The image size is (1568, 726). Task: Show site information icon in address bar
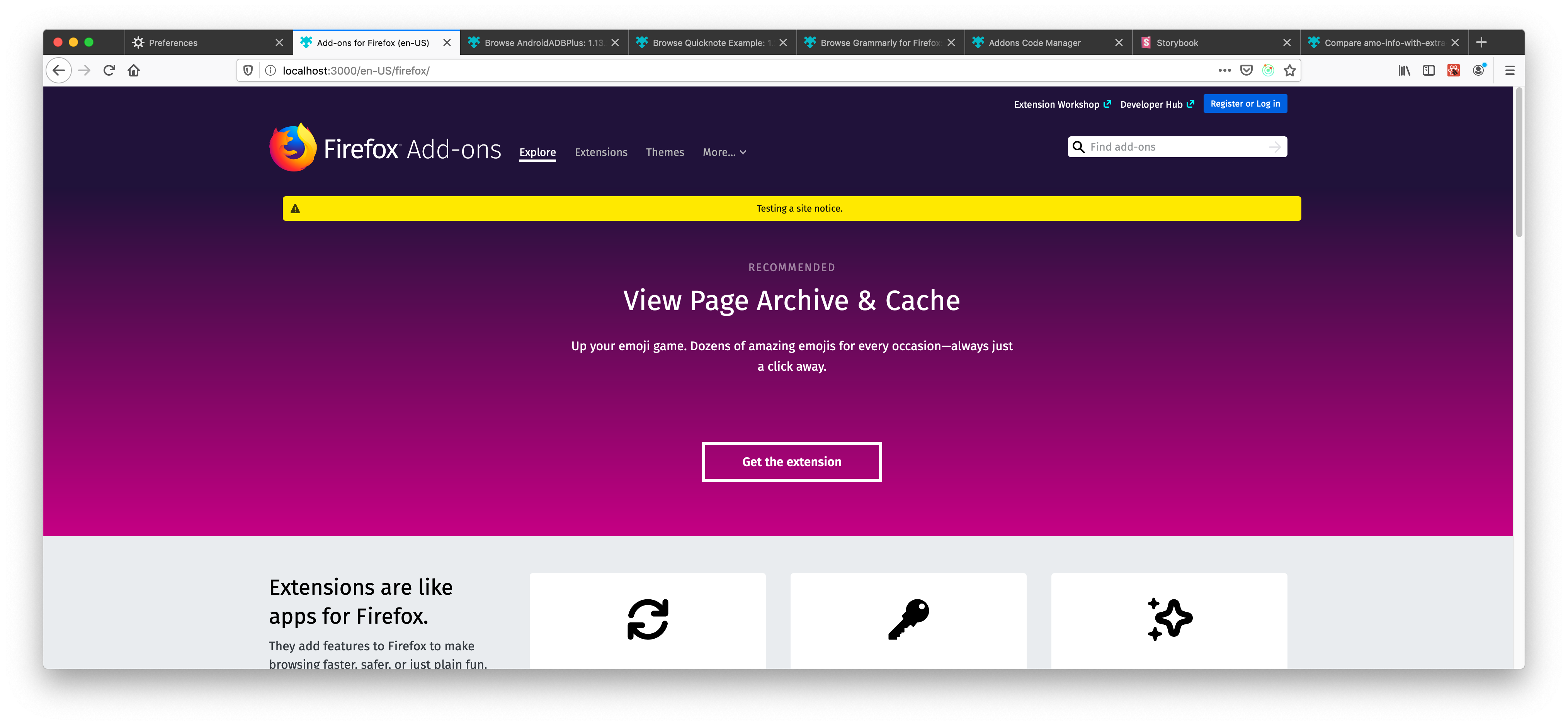(x=270, y=71)
